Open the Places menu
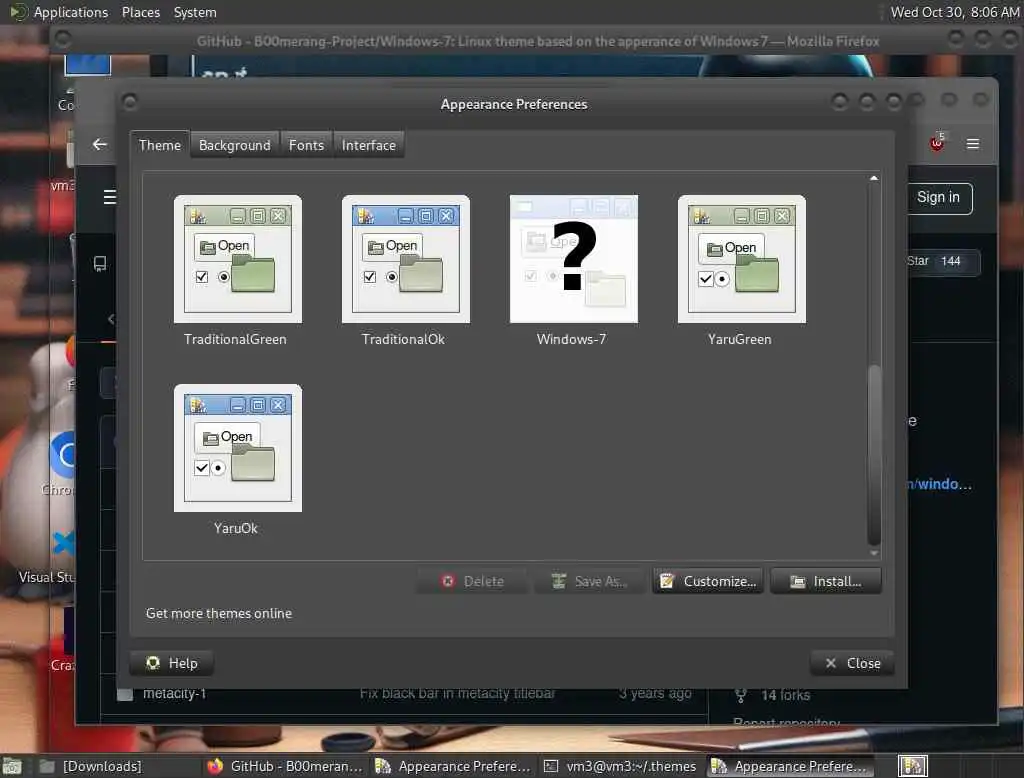1024x778 pixels. coord(140,12)
